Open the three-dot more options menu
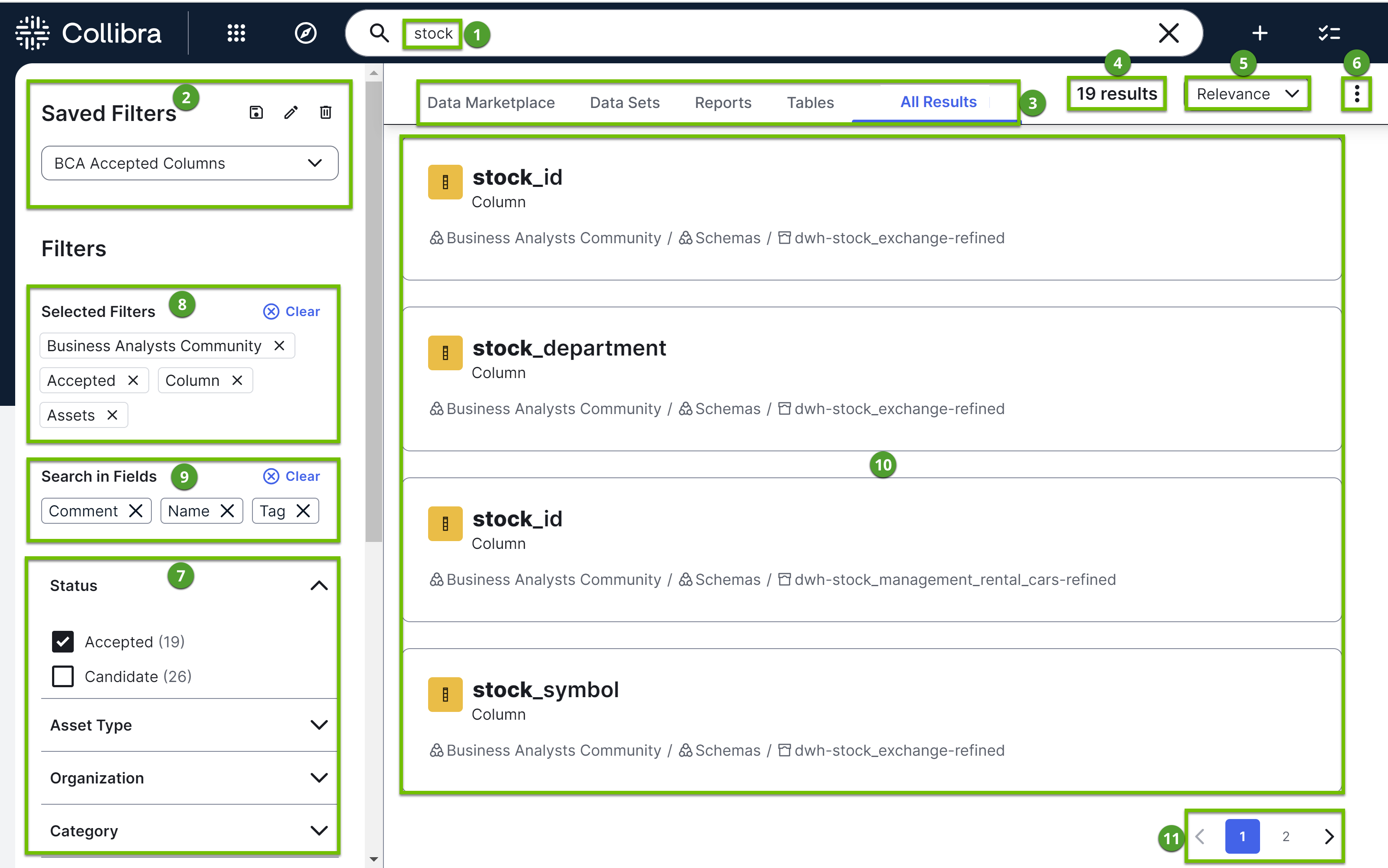Viewport: 1388px width, 868px height. pyautogui.click(x=1356, y=94)
